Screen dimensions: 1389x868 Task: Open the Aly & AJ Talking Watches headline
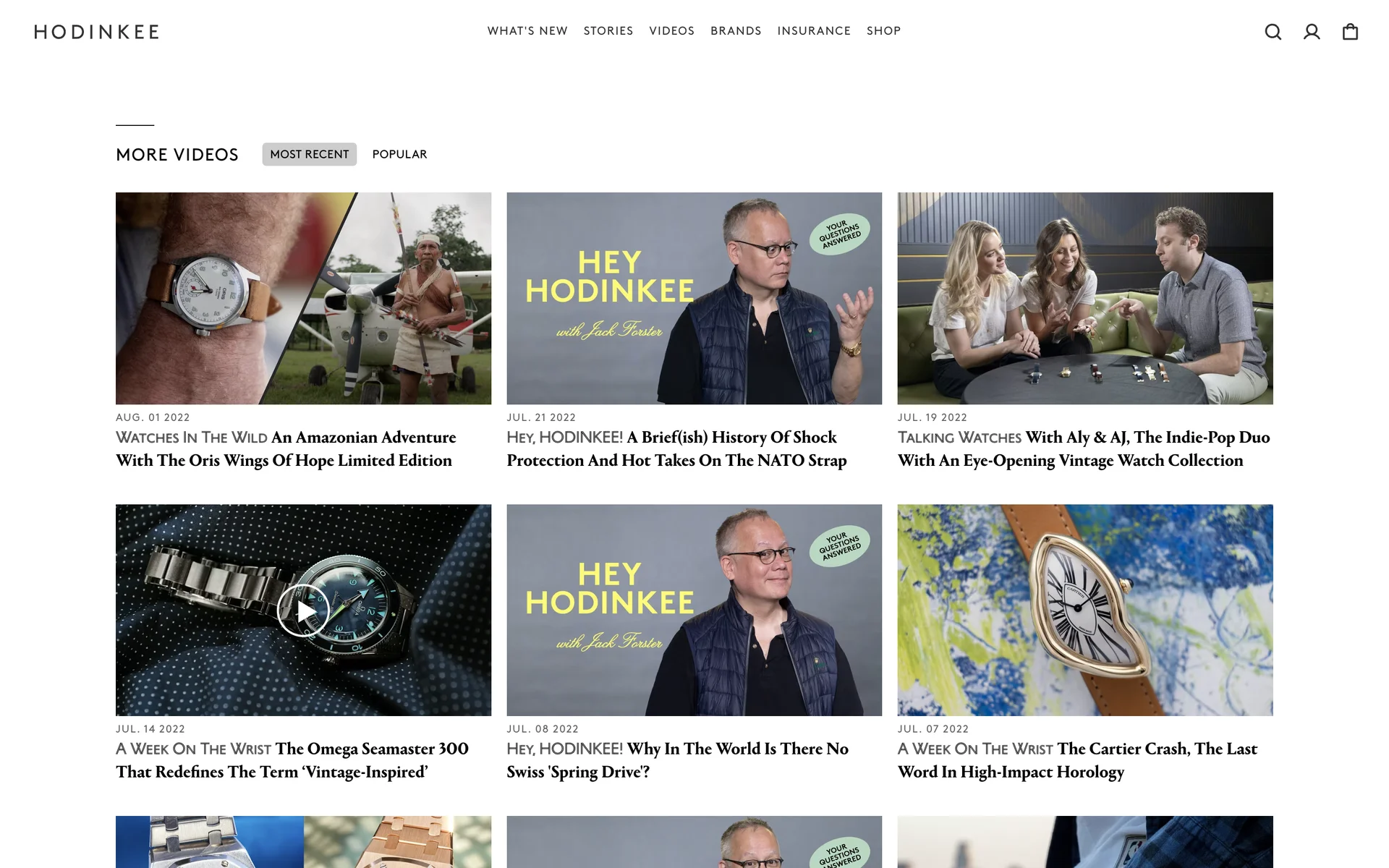point(1084,448)
